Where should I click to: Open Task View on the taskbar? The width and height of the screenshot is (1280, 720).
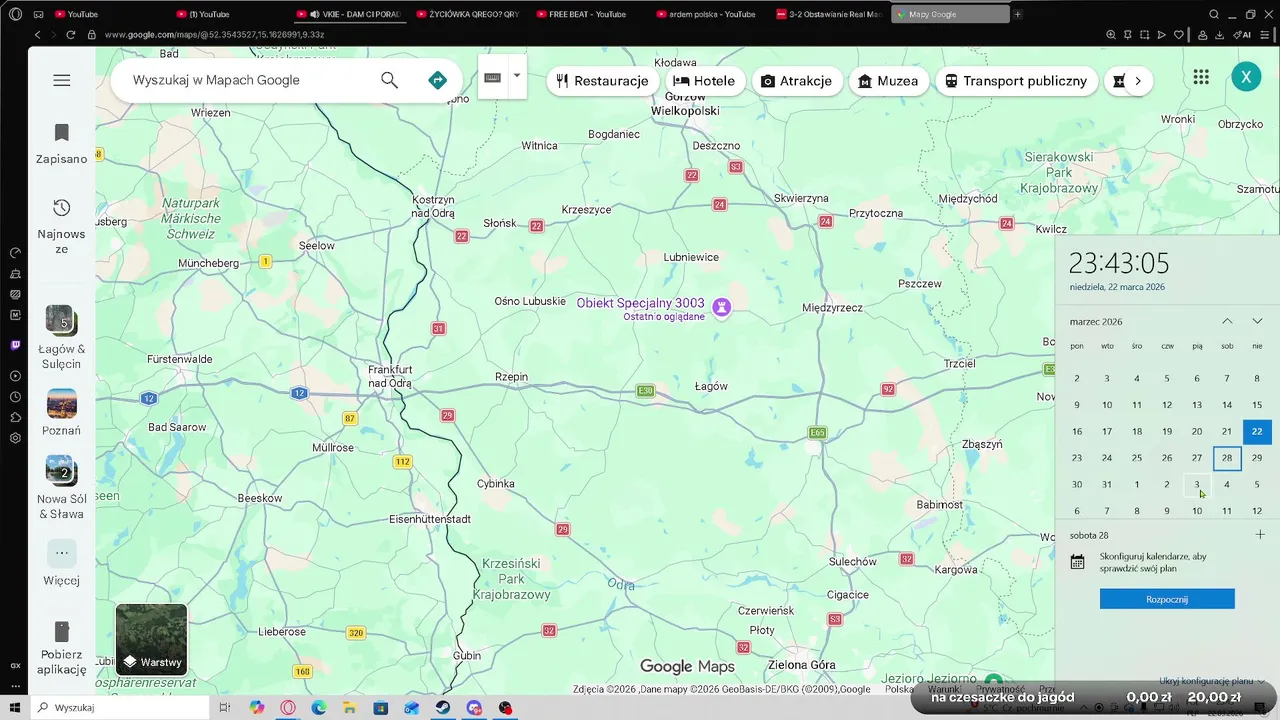[x=225, y=708]
